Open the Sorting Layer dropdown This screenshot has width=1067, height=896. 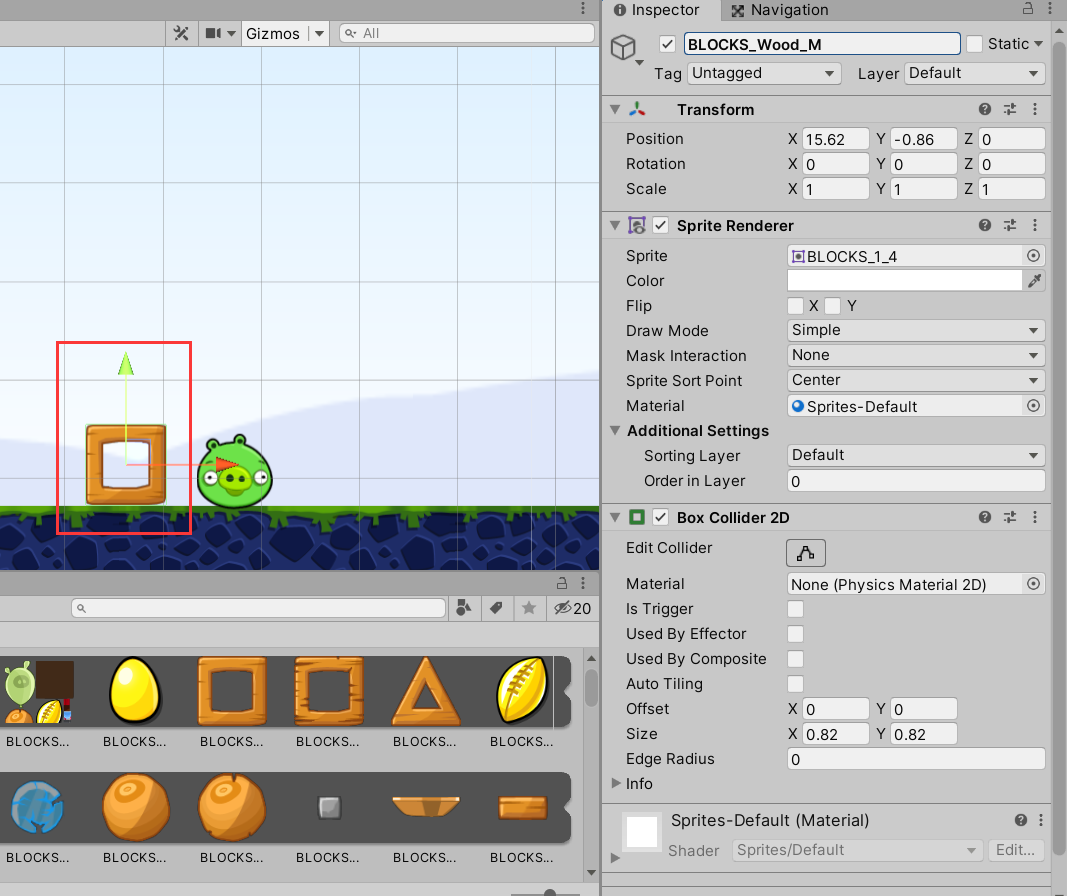pyautogui.click(x=916, y=455)
